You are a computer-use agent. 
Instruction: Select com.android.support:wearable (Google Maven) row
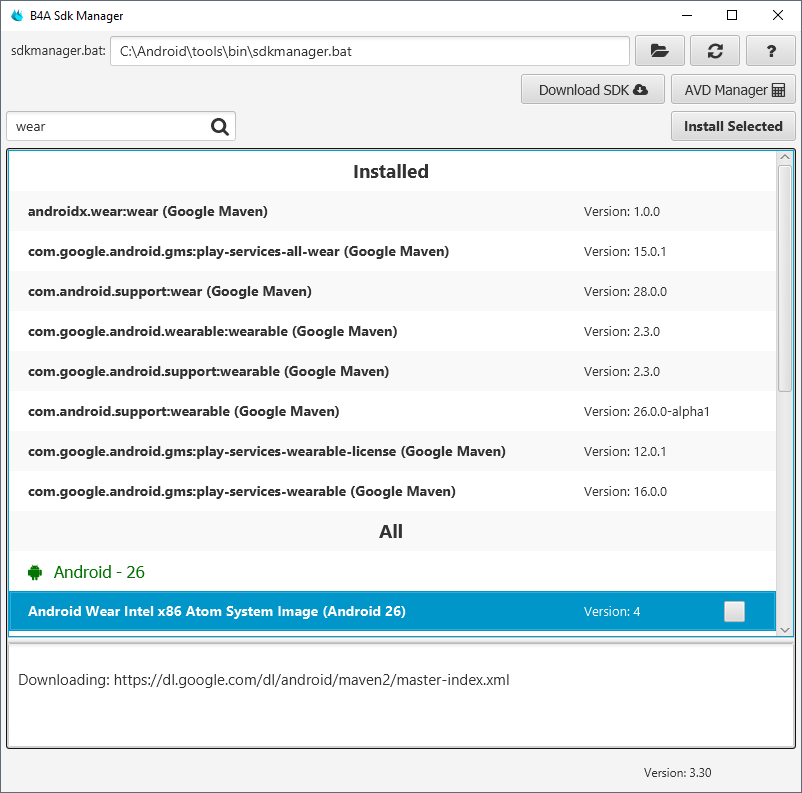(x=392, y=411)
